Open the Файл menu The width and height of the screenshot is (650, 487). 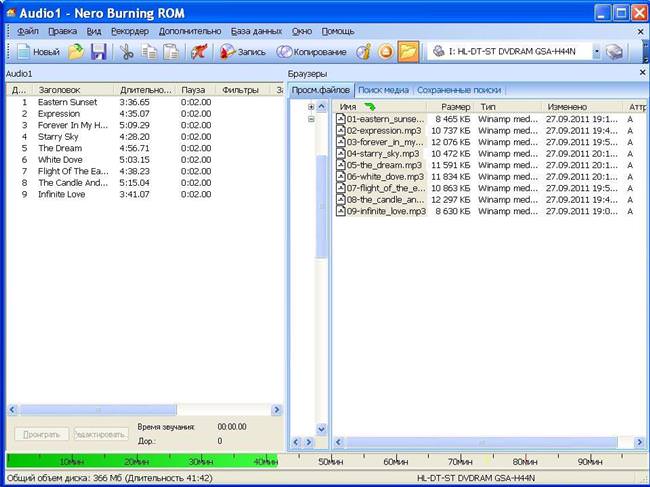coord(27,31)
